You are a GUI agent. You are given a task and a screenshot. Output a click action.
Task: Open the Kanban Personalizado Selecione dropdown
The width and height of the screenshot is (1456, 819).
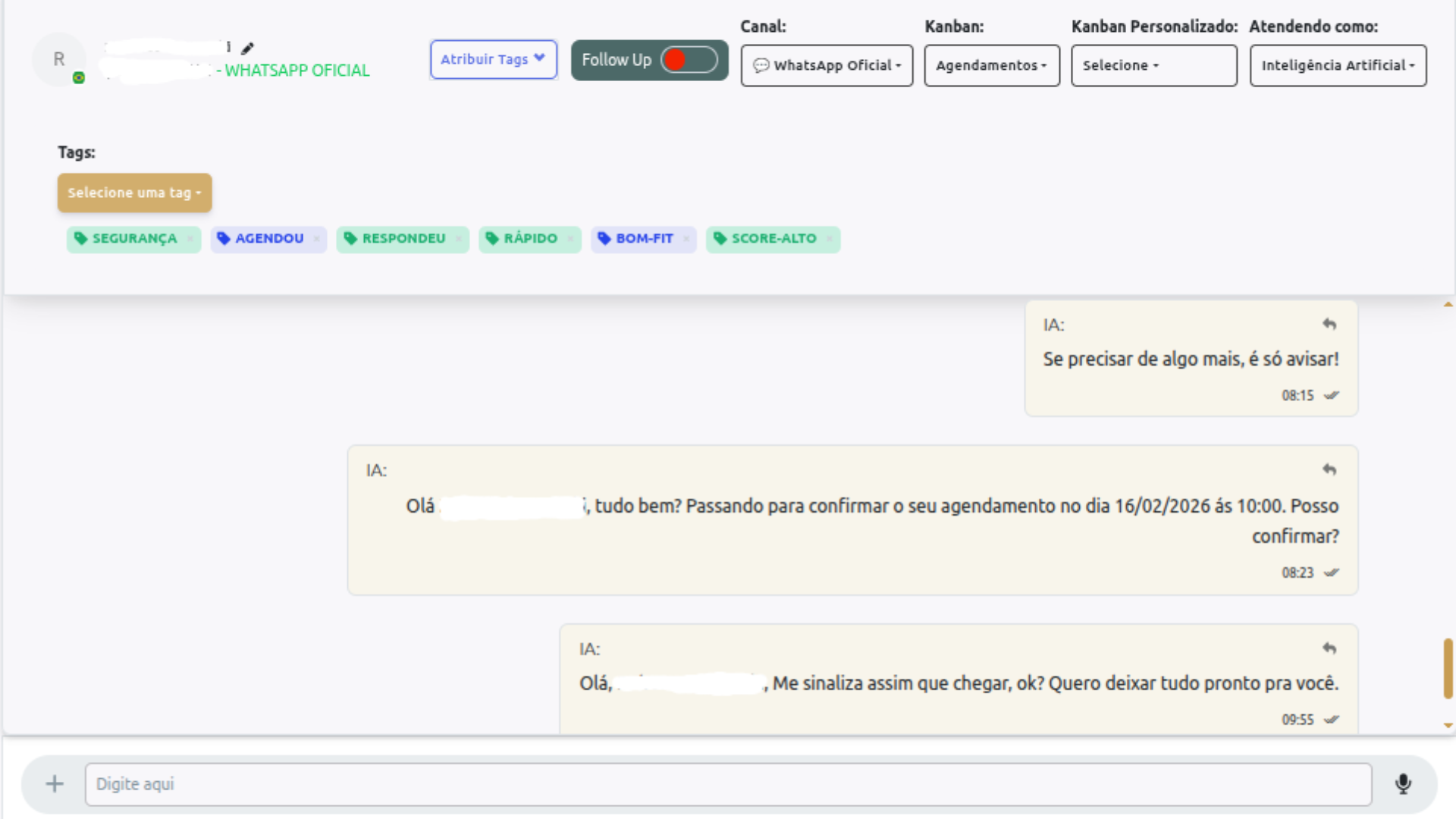[1153, 66]
